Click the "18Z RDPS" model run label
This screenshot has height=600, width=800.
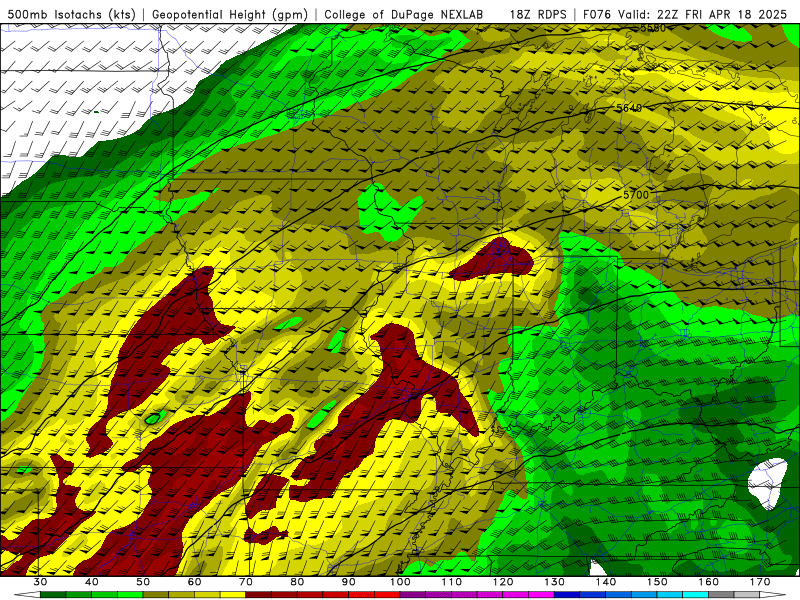pyautogui.click(x=538, y=14)
